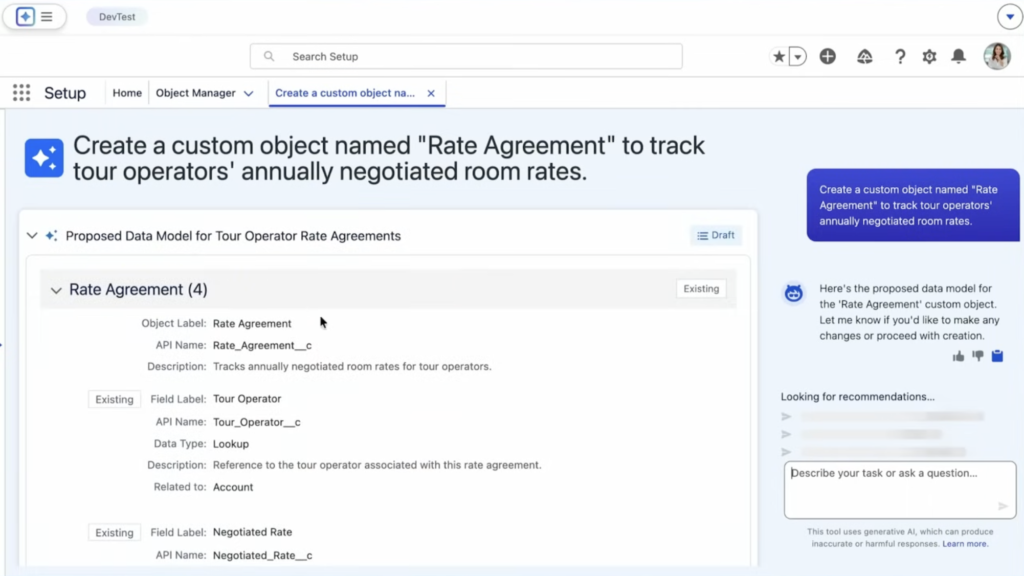Open the Trailhead guidance icon
This screenshot has width=1024, height=576.
[865, 57]
